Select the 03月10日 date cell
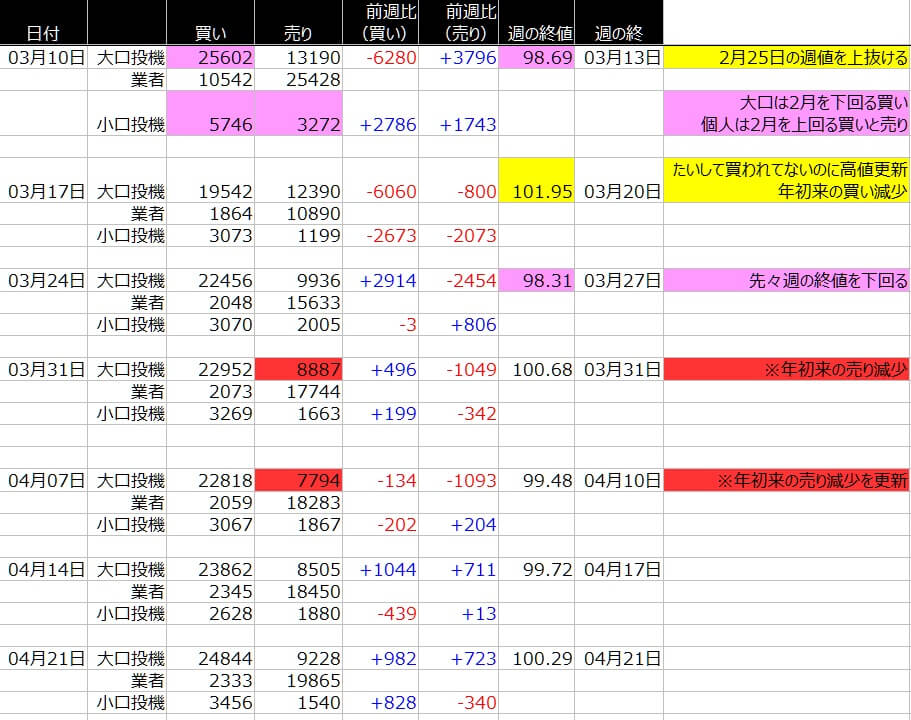This screenshot has width=911, height=720. 44,58
